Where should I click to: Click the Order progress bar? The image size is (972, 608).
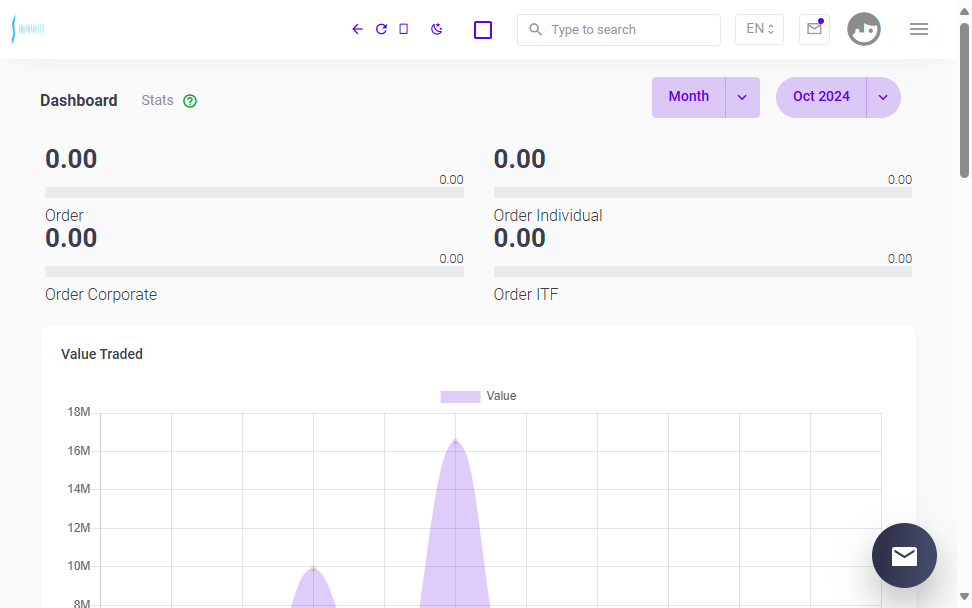pyautogui.click(x=254, y=193)
